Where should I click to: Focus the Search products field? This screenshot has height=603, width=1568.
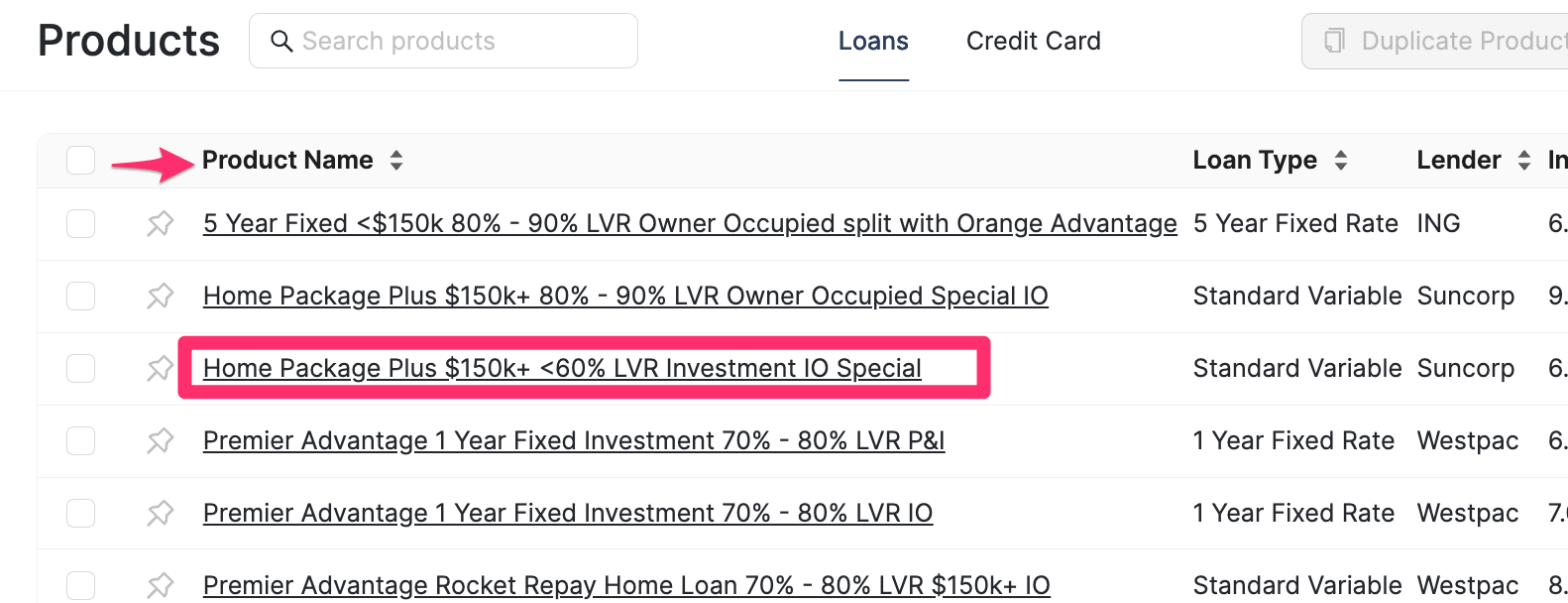coord(456,41)
